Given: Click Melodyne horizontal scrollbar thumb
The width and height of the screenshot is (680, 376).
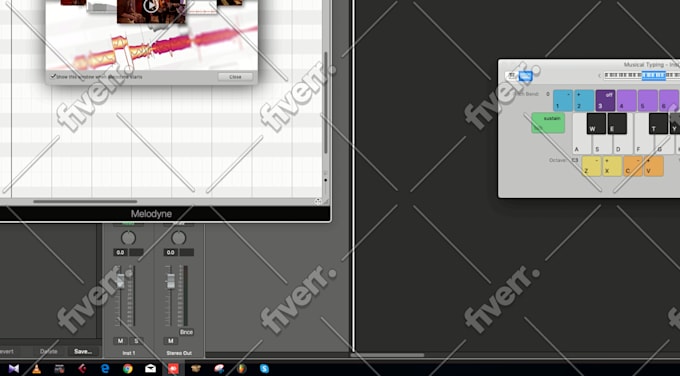Looking at the screenshot, I should [x=85, y=201].
